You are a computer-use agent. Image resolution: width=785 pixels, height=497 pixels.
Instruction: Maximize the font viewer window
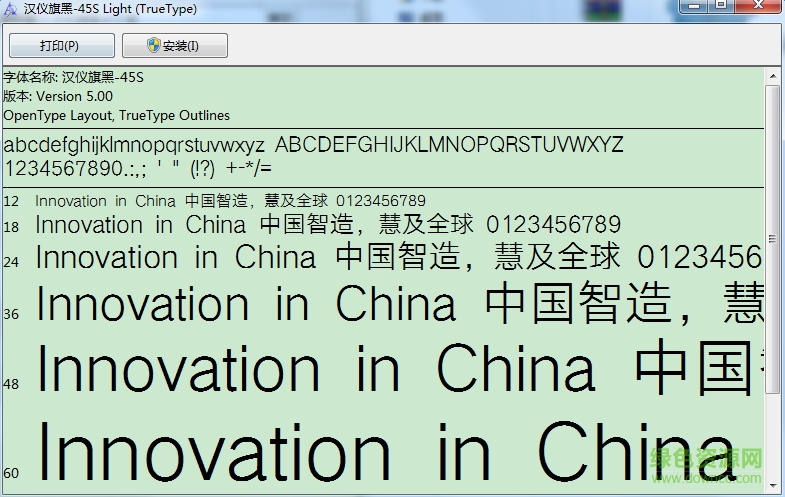(721, 6)
